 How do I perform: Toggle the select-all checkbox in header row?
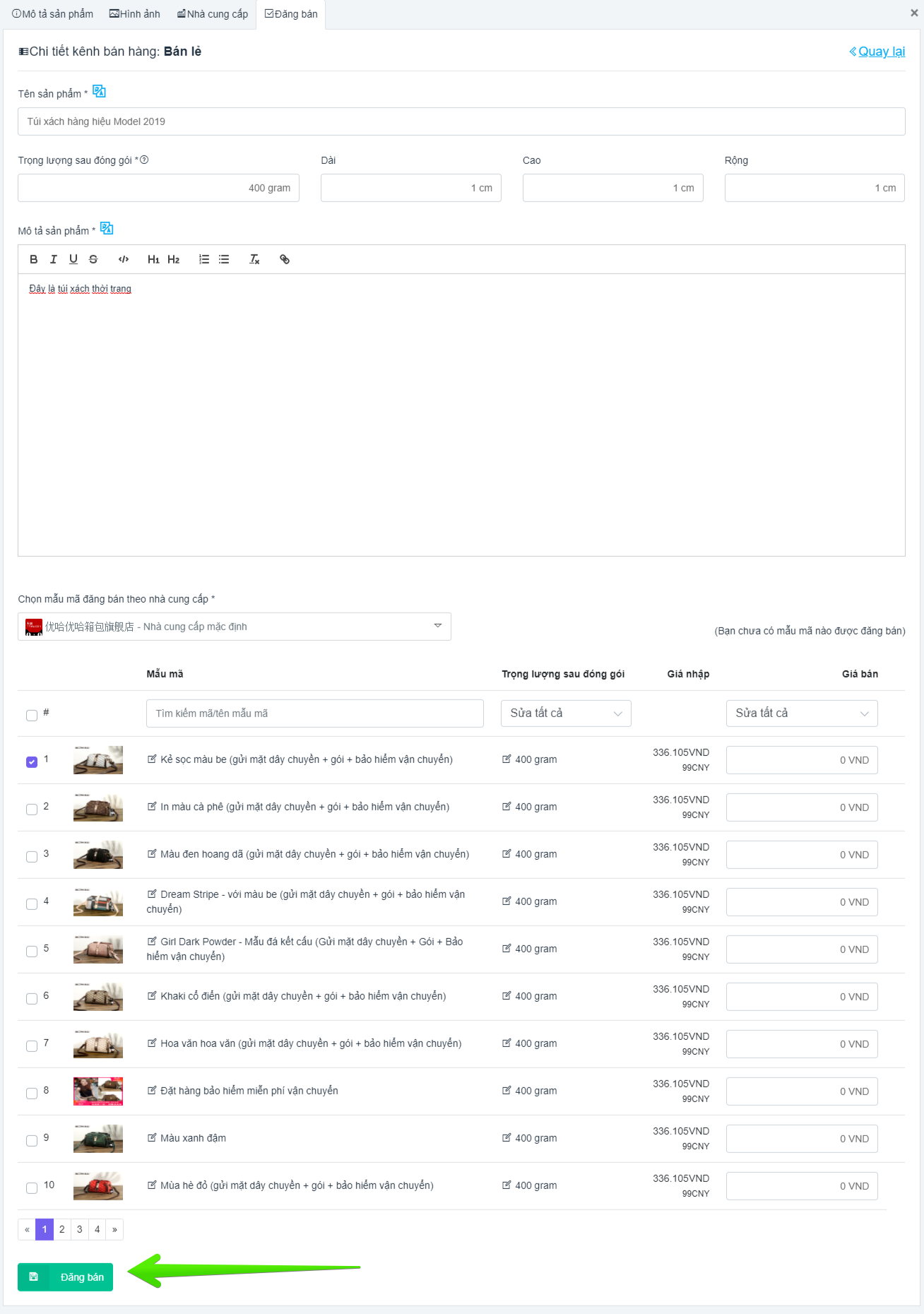[x=32, y=715]
